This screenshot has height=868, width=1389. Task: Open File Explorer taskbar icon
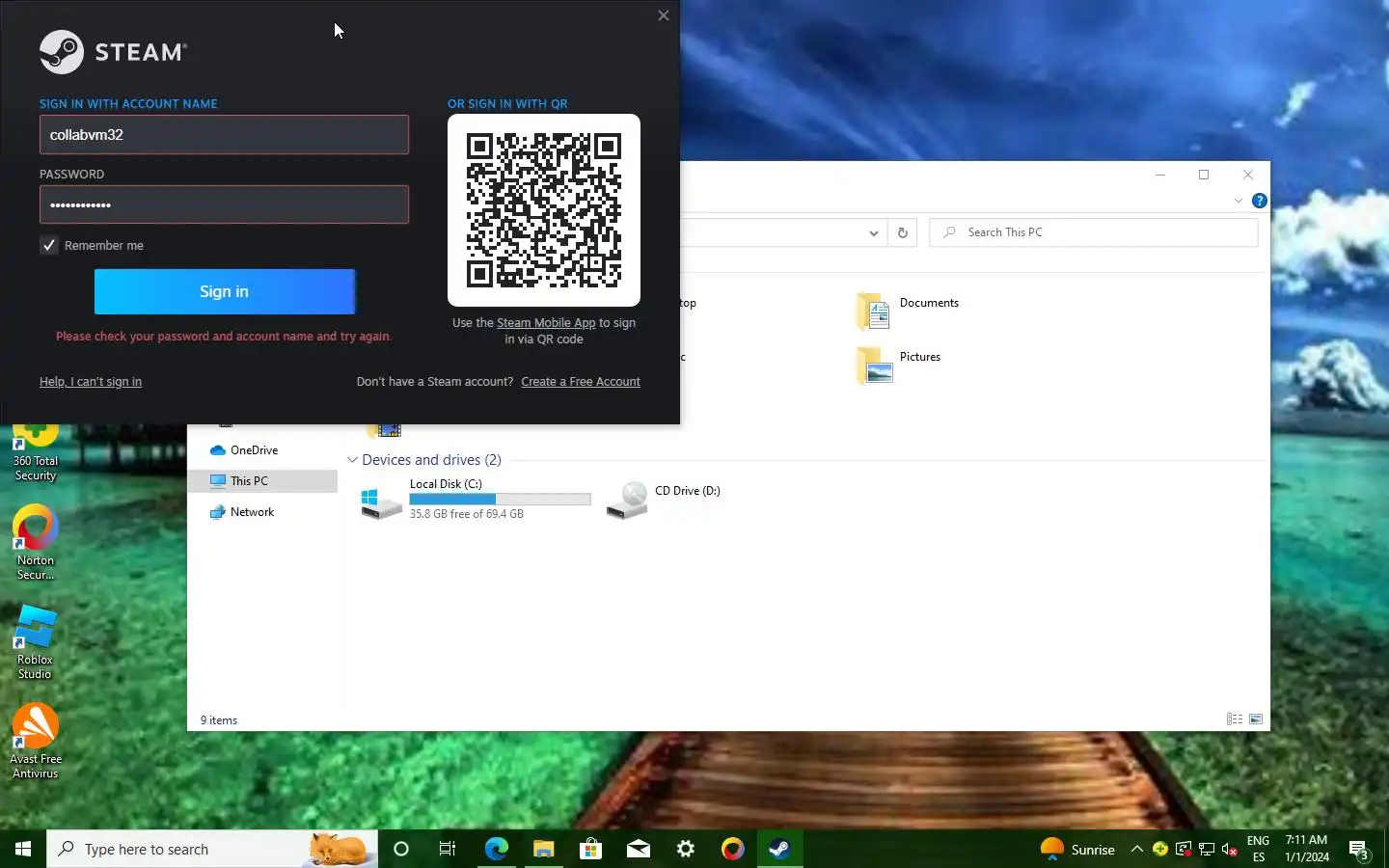pos(544,849)
